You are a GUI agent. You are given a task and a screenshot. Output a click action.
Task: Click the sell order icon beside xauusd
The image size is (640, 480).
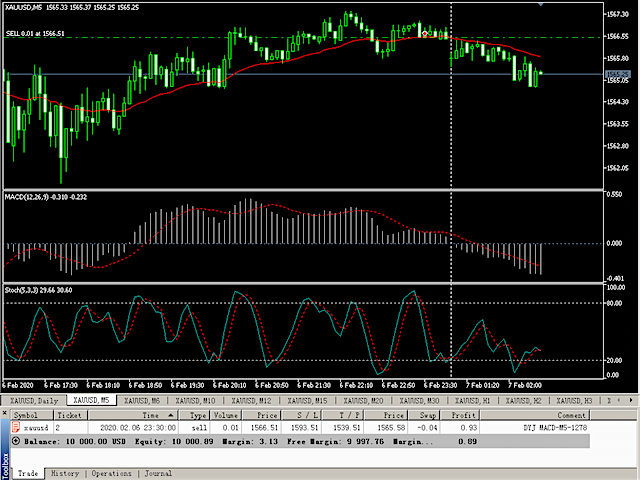tap(16, 427)
